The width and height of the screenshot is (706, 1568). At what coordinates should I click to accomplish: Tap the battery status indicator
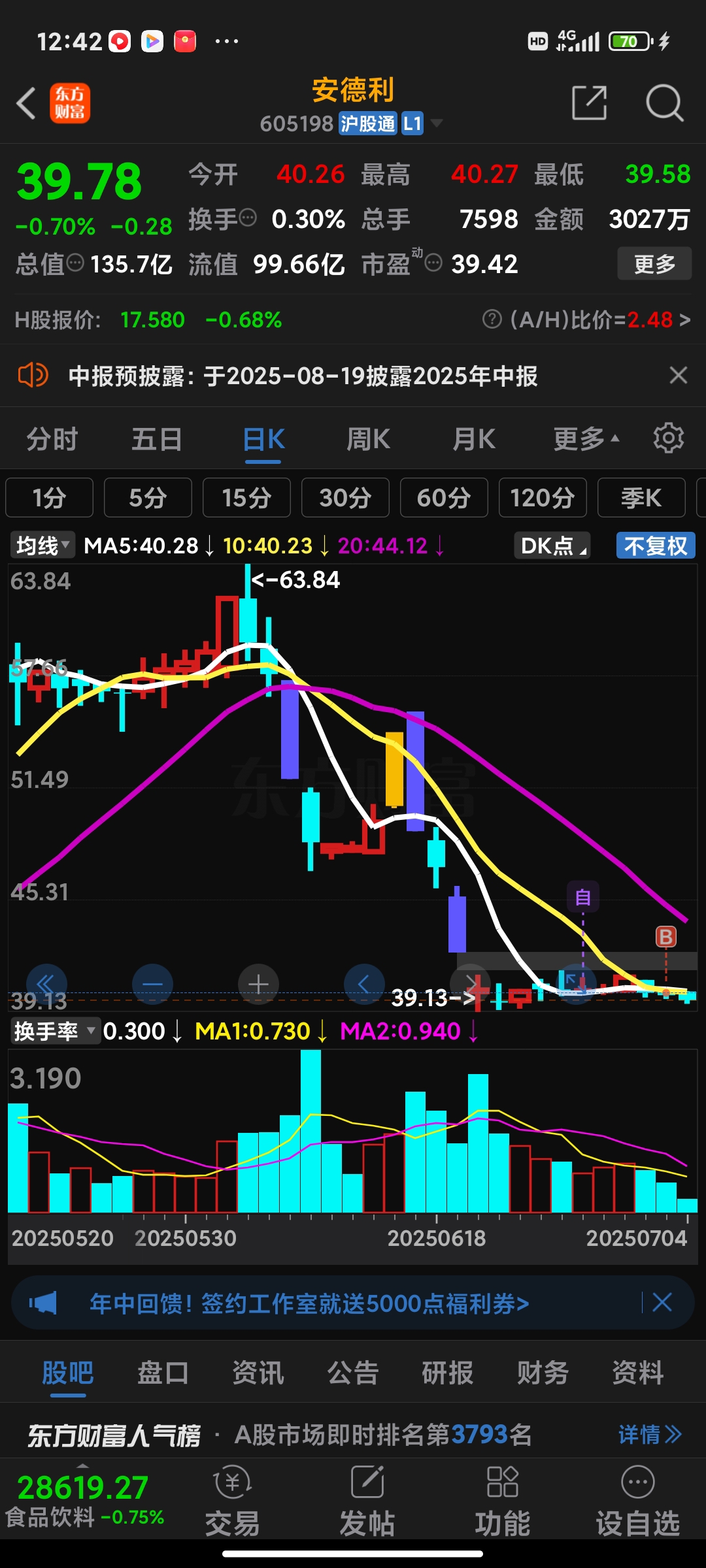coord(630,41)
